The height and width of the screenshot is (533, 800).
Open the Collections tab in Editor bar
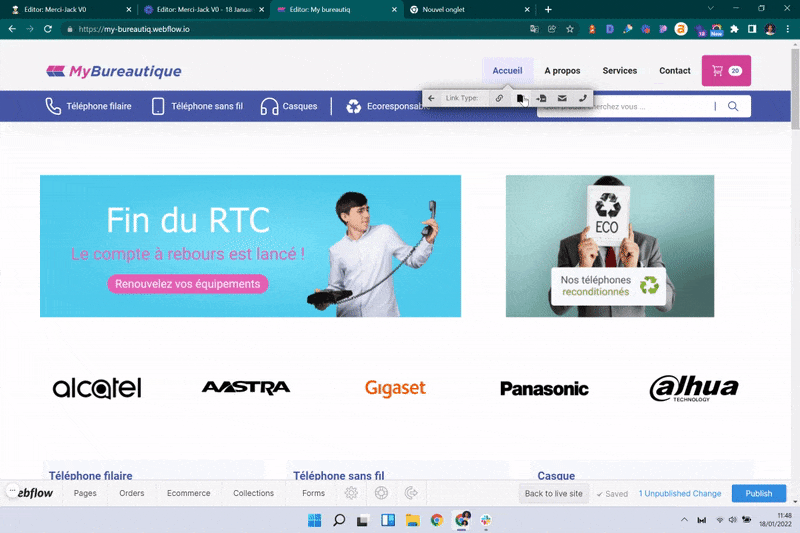click(x=254, y=493)
